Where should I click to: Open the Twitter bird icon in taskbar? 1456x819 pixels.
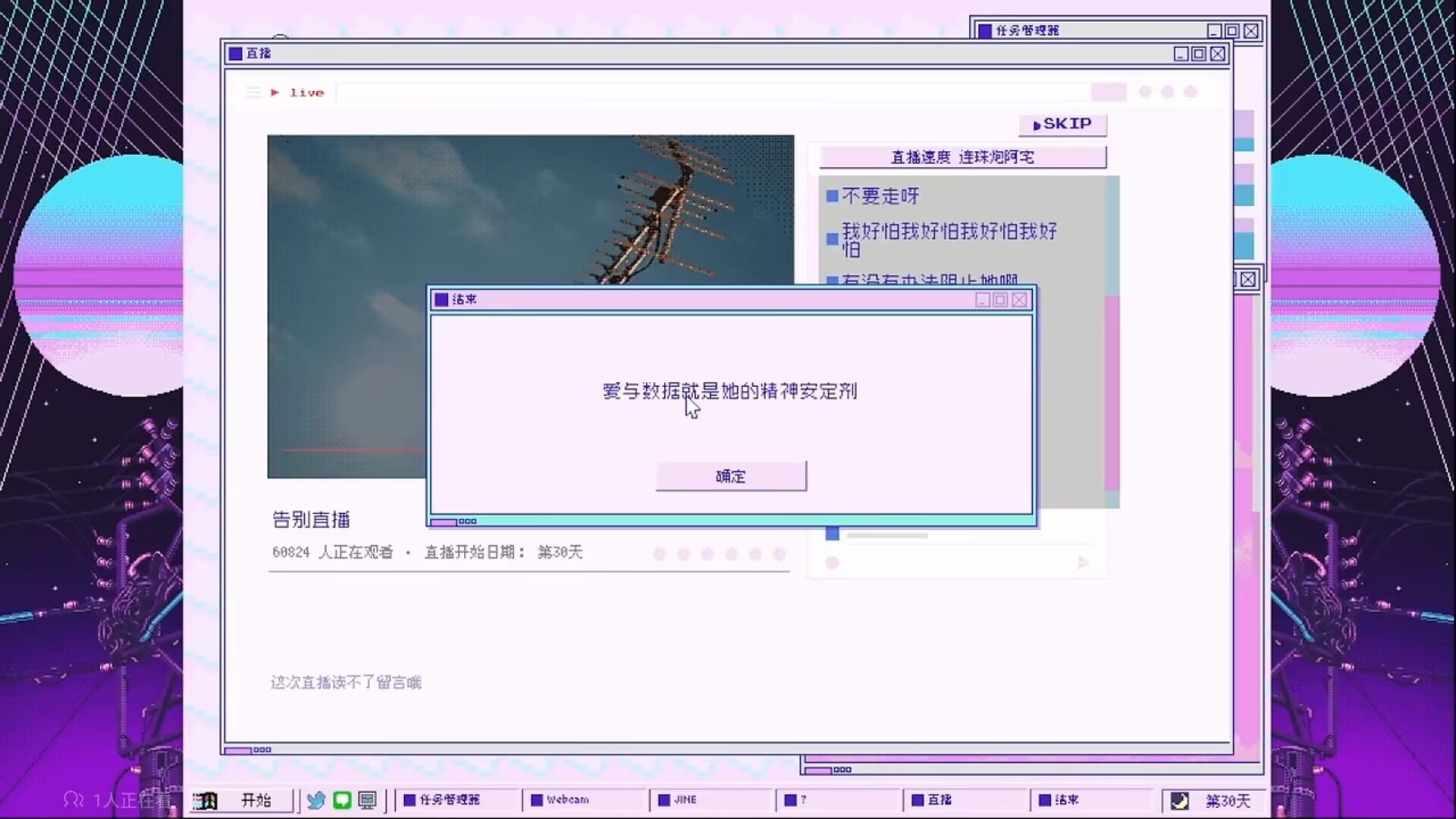(x=316, y=800)
